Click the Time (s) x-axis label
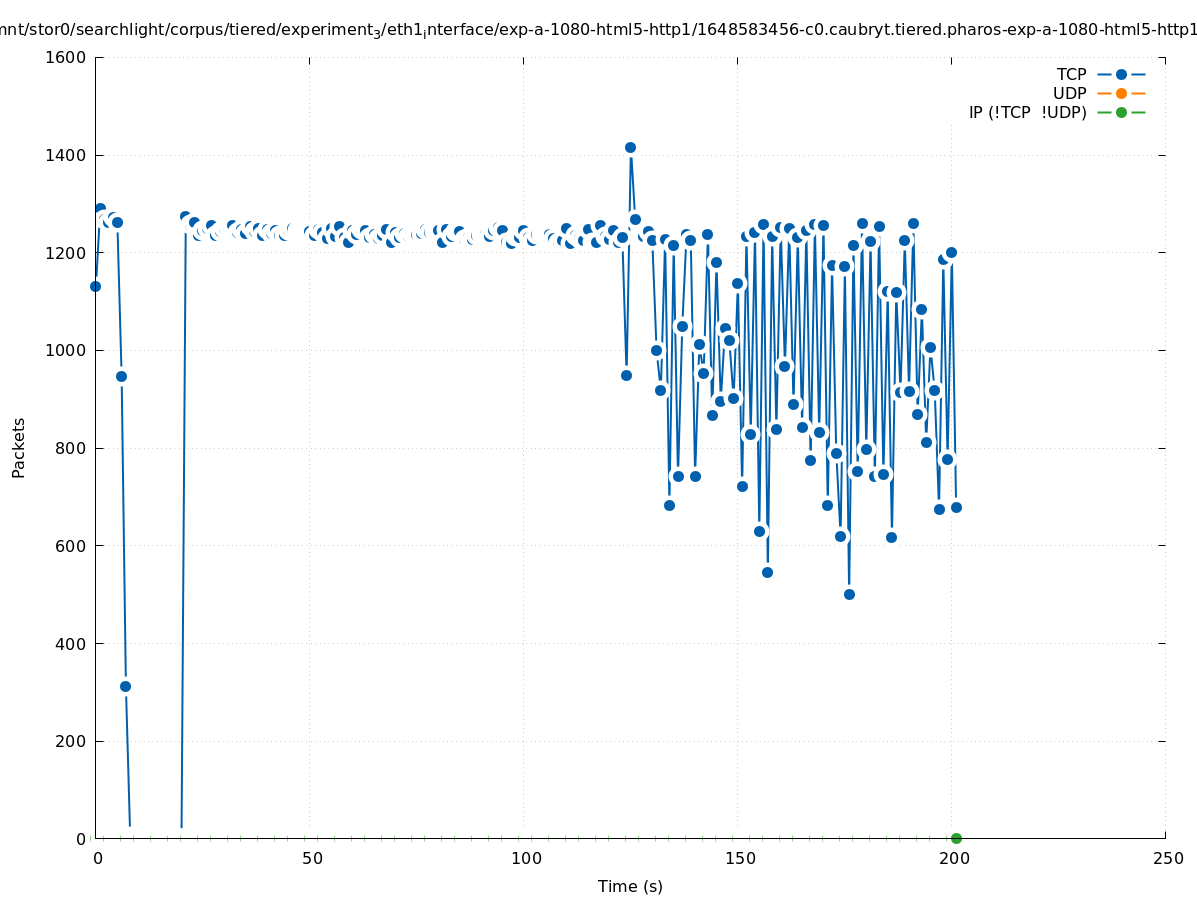 (x=630, y=886)
